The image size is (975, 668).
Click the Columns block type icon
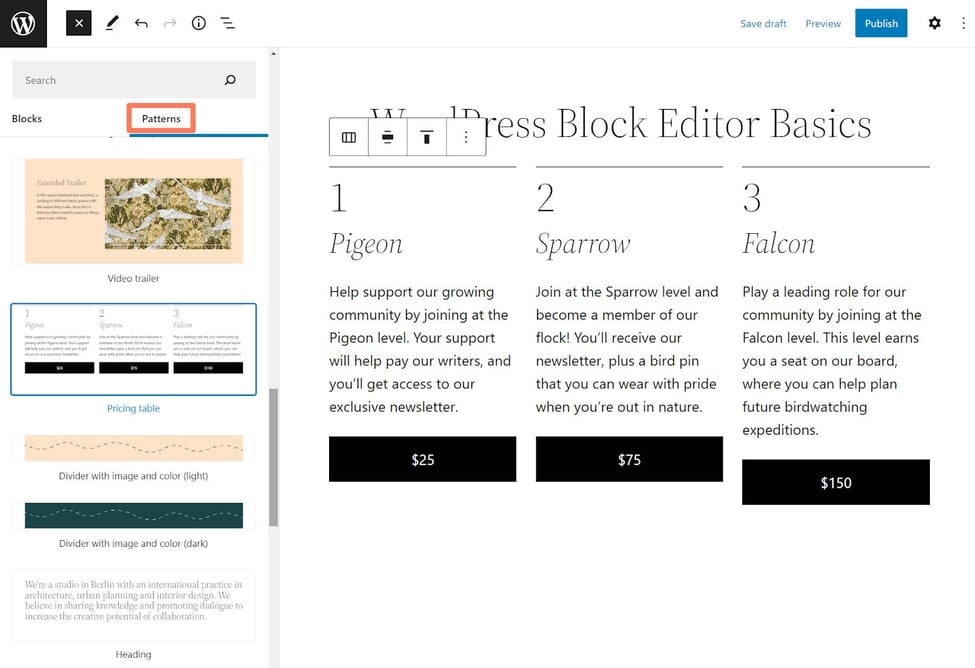(349, 137)
